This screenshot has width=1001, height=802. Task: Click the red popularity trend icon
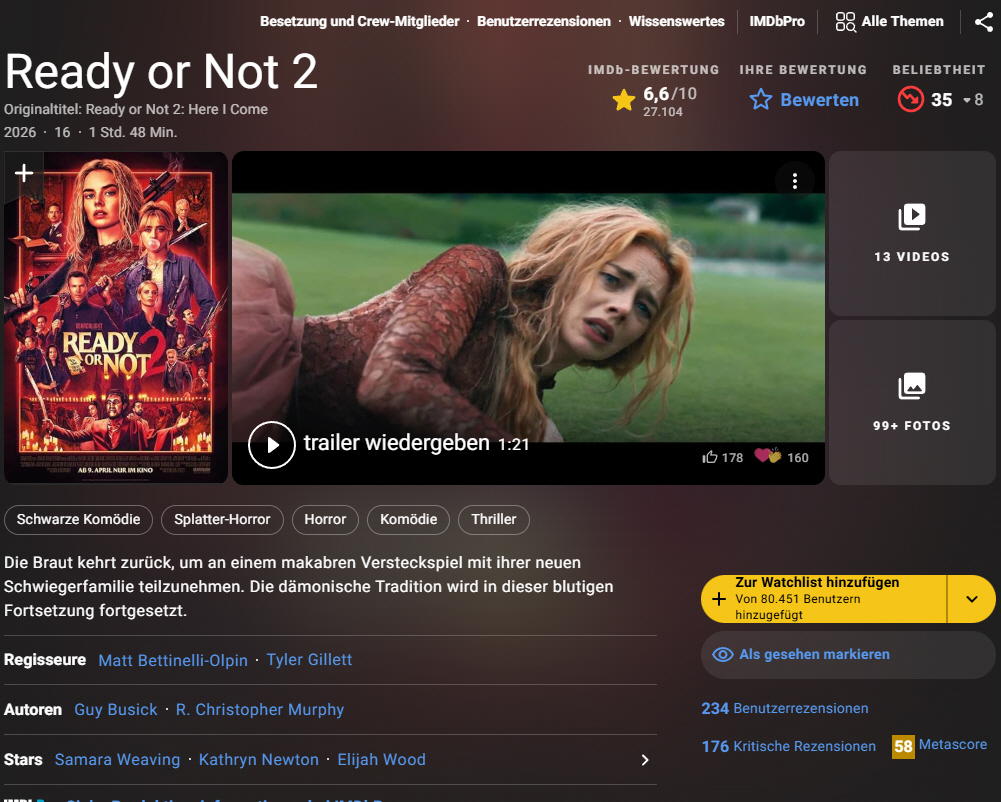pos(910,100)
